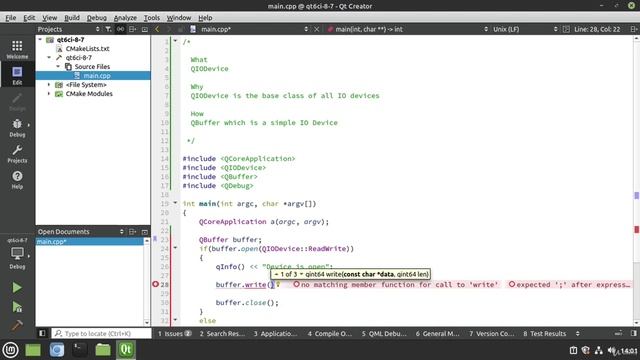The height and width of the screenshot is (360, 640).
Task: Start debugging with the Run Debug button
Action: 17,307
